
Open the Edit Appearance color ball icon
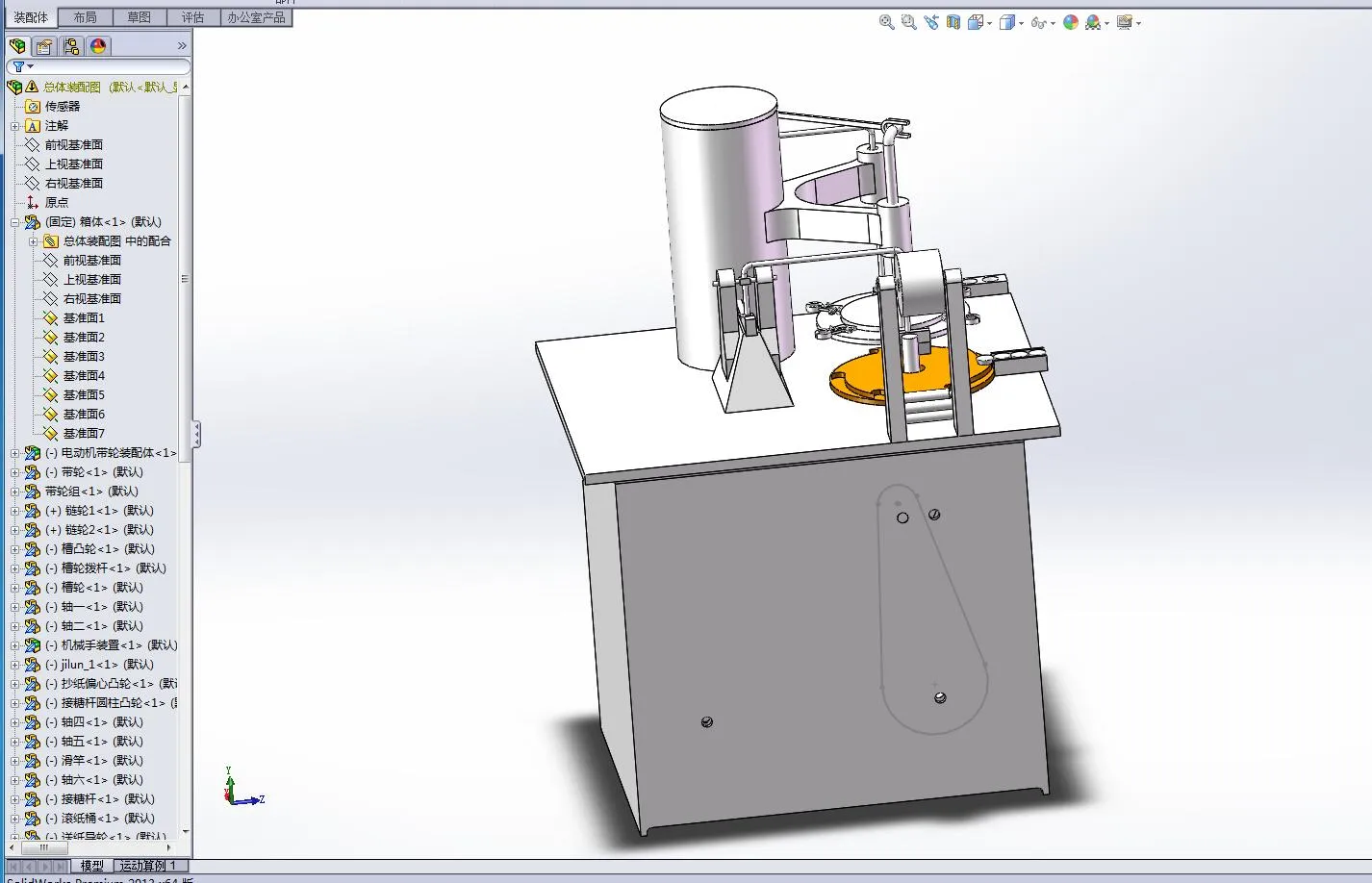pyautogui.click(x=1071, y=22)
